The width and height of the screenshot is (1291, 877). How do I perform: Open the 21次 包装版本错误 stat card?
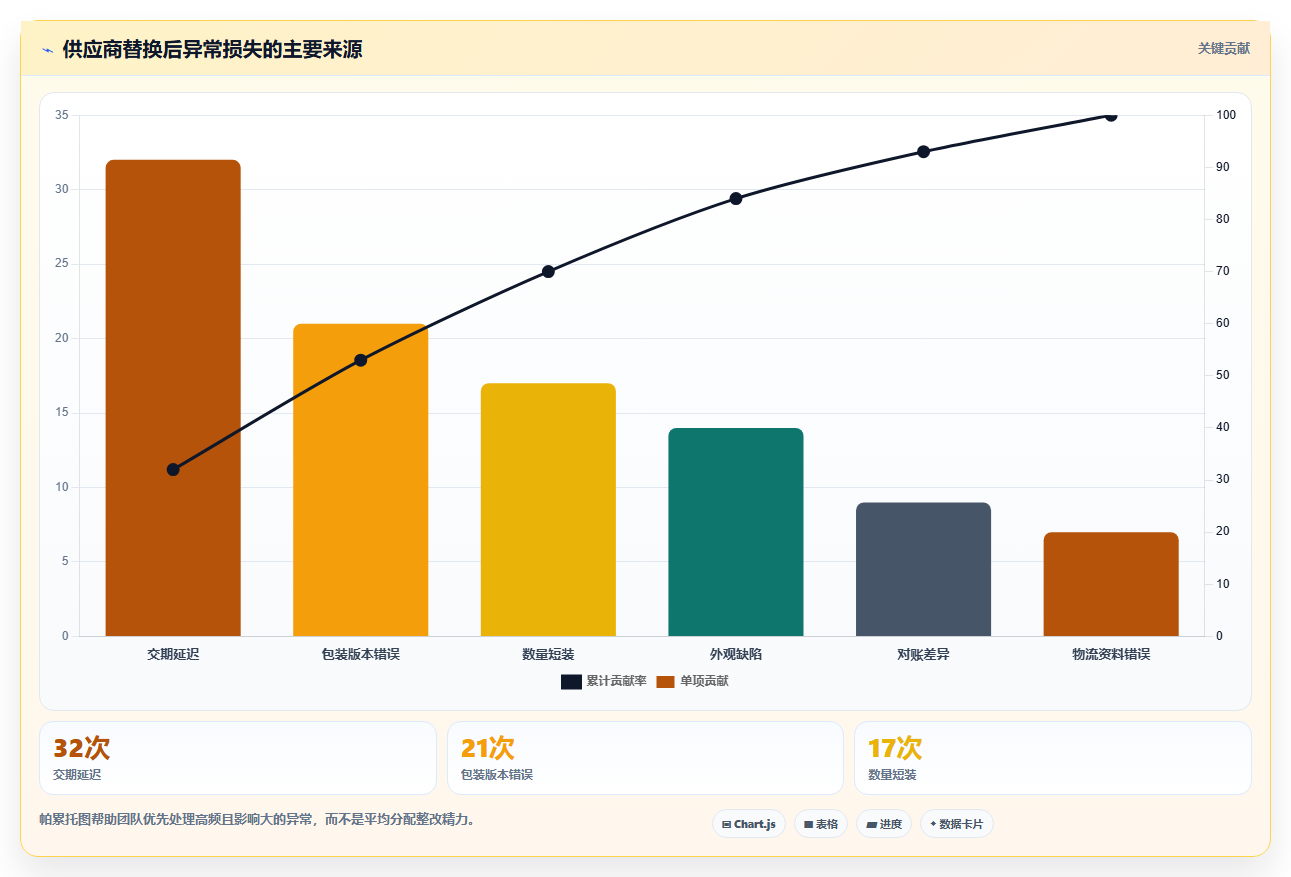645,758
